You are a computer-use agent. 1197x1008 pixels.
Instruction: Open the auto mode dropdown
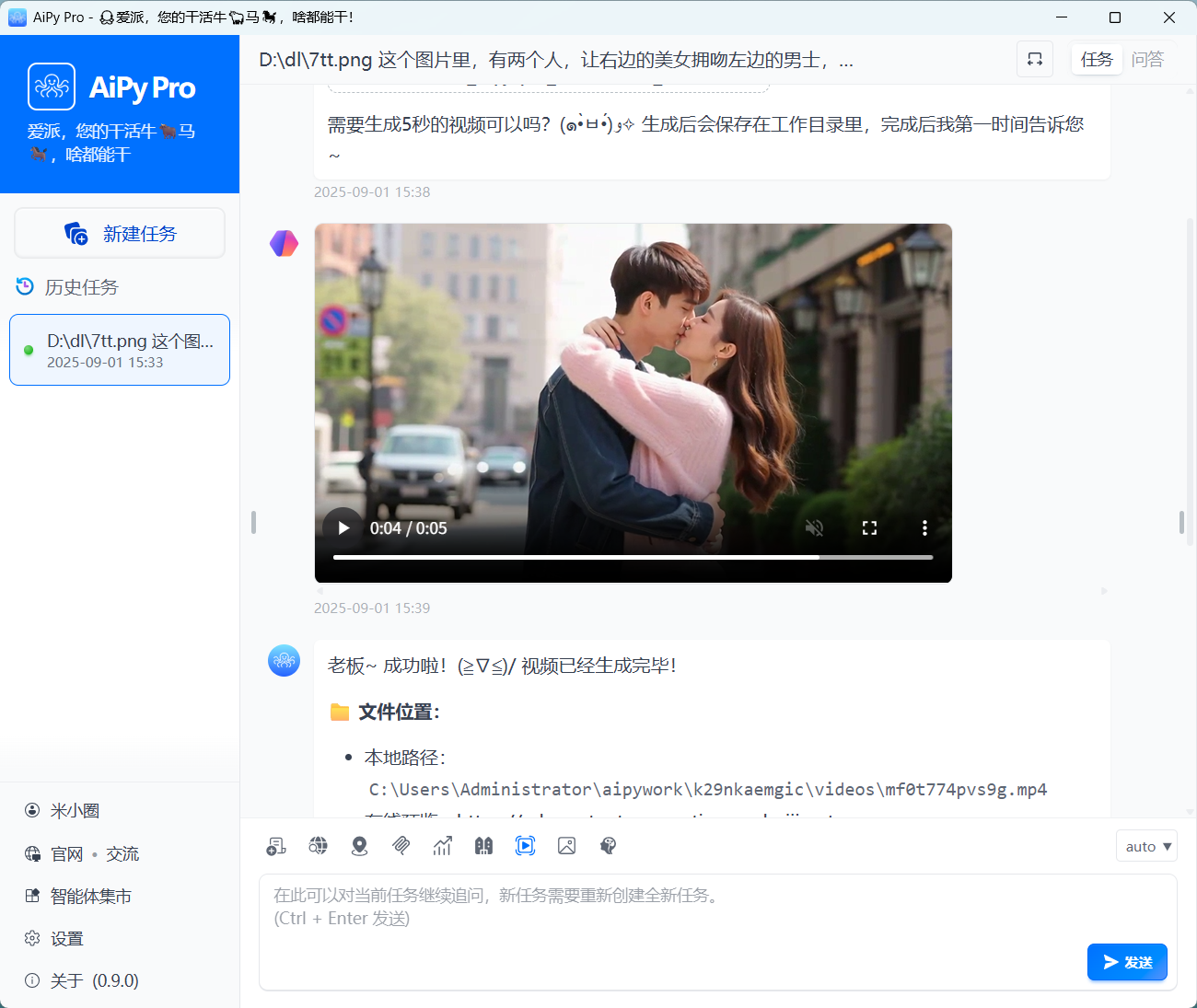tap(1146, 846)
